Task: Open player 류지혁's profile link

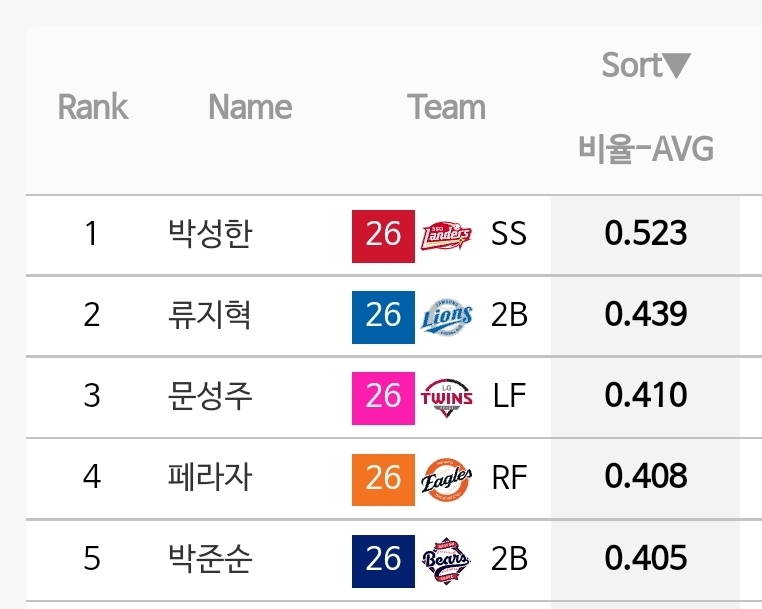Action: (x=210, y=315)
